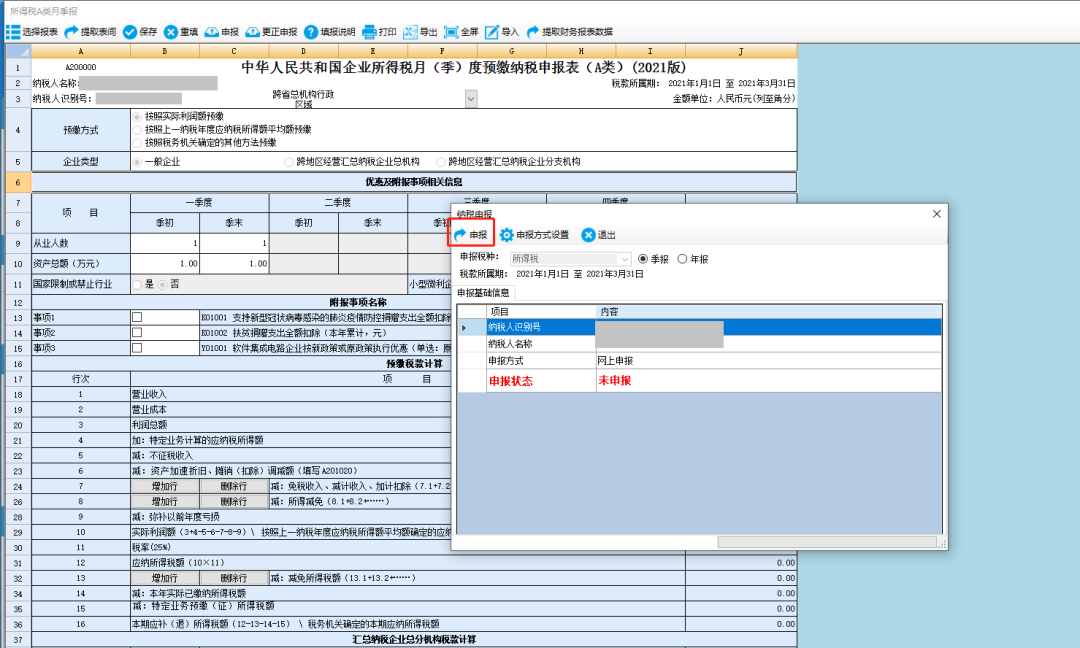Click the 应纳所得税额（10×11） row label

[x=178, y=563]
